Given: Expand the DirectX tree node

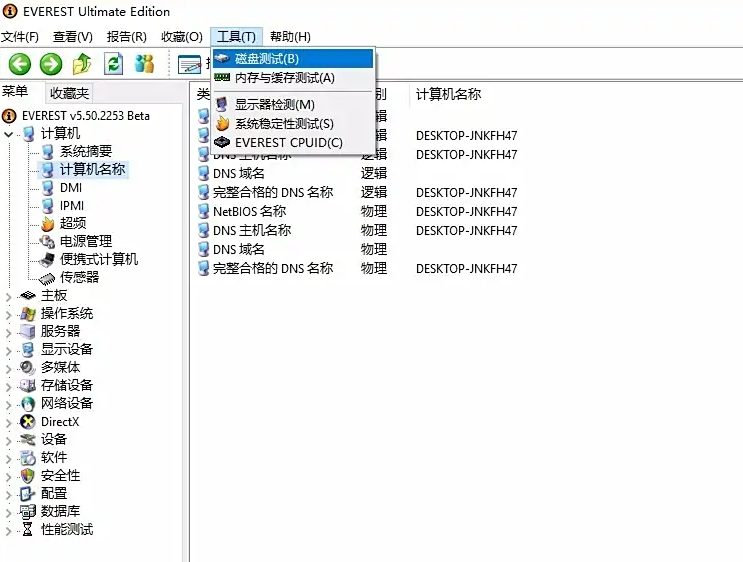Looking at the screenshot, I should click(x=8, y=423).
